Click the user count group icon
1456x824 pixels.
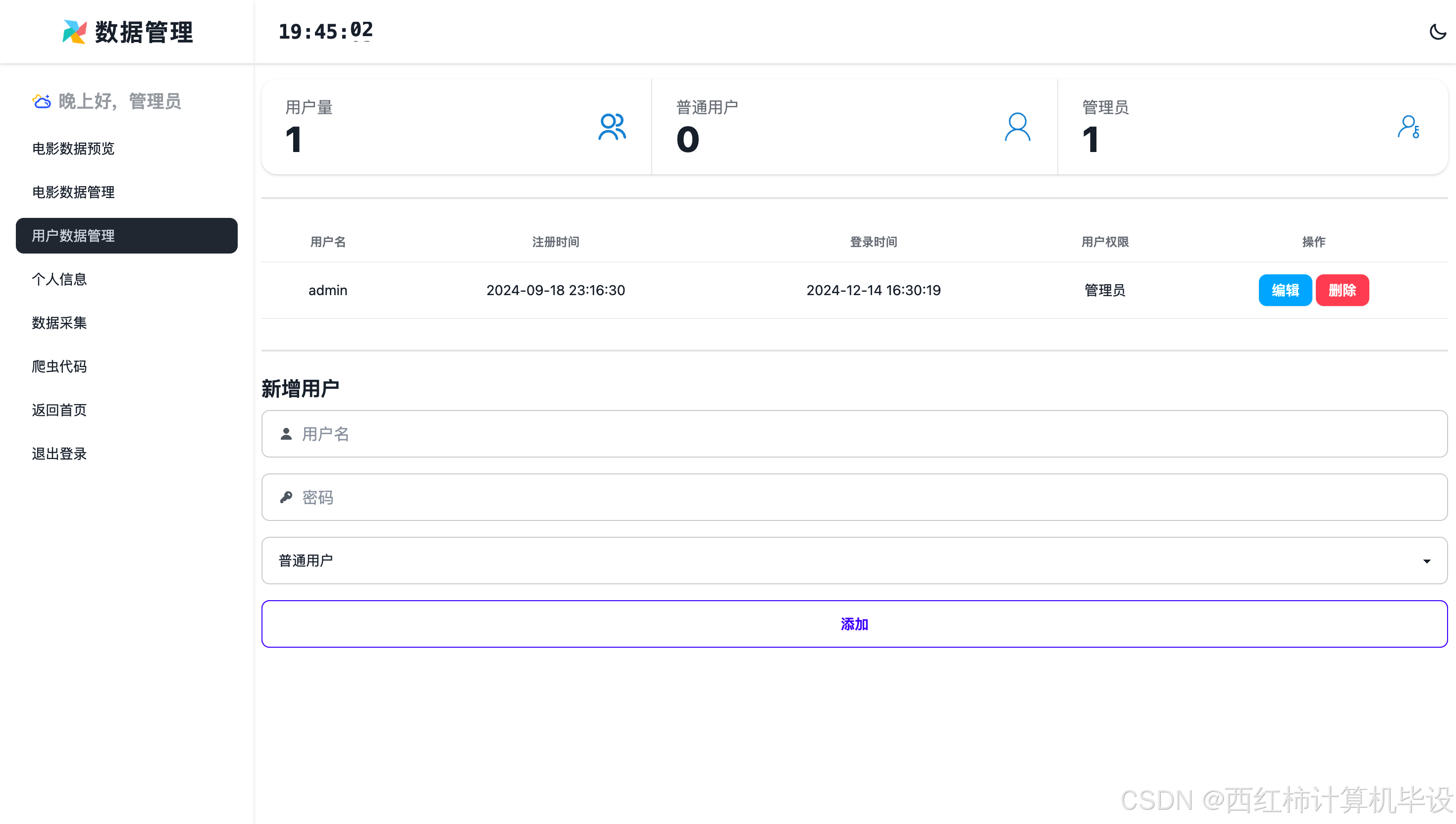pos(612,127)
